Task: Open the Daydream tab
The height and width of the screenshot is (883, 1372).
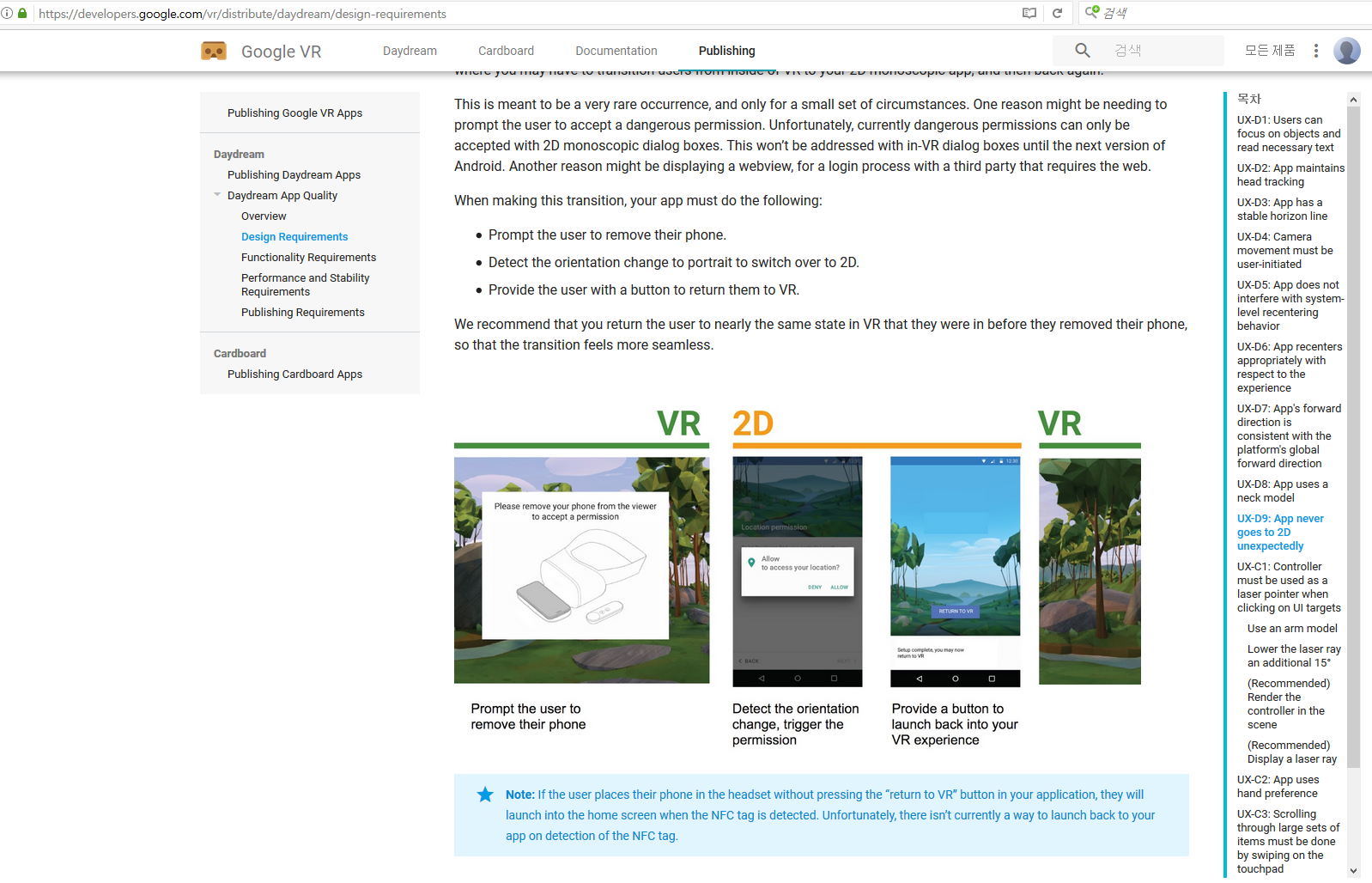Action: coord(410,51)
